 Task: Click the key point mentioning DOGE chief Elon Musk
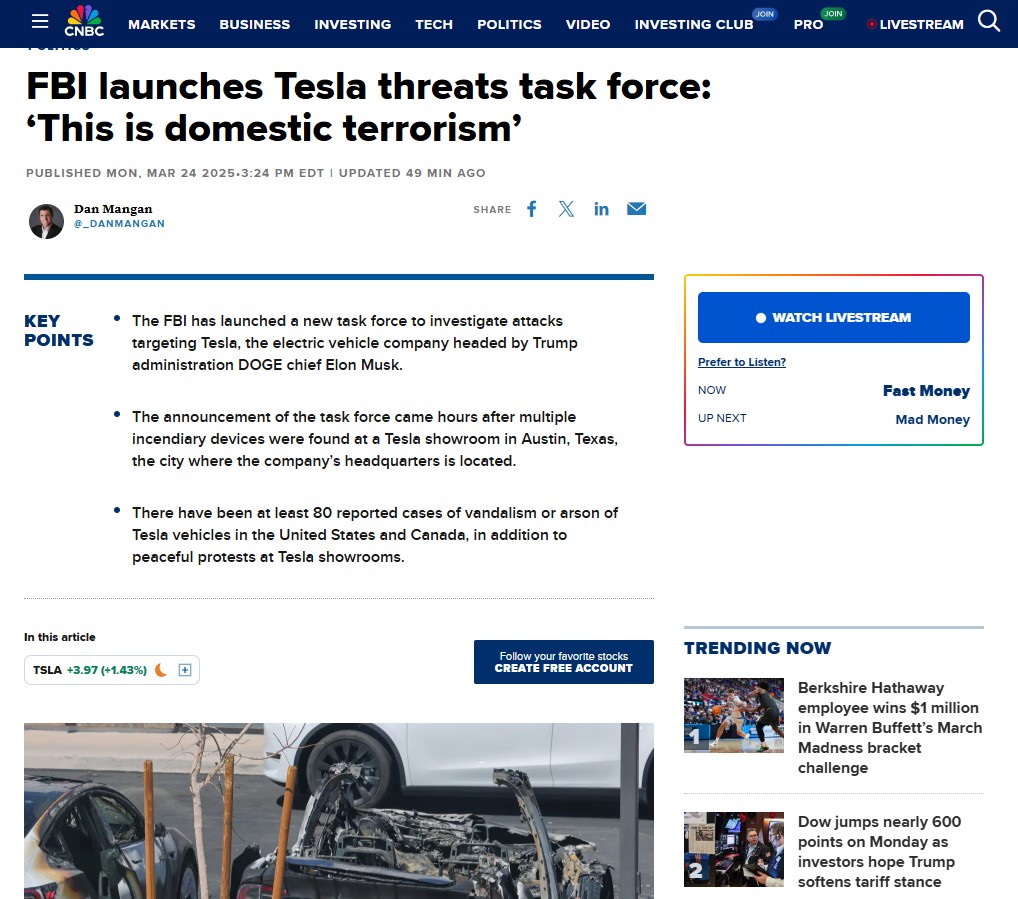click(354, 343)
